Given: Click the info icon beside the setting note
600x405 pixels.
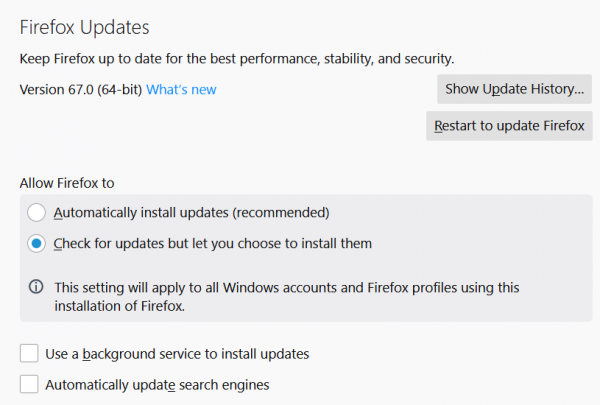Looking at the screenshot, I should click(37, 287).
